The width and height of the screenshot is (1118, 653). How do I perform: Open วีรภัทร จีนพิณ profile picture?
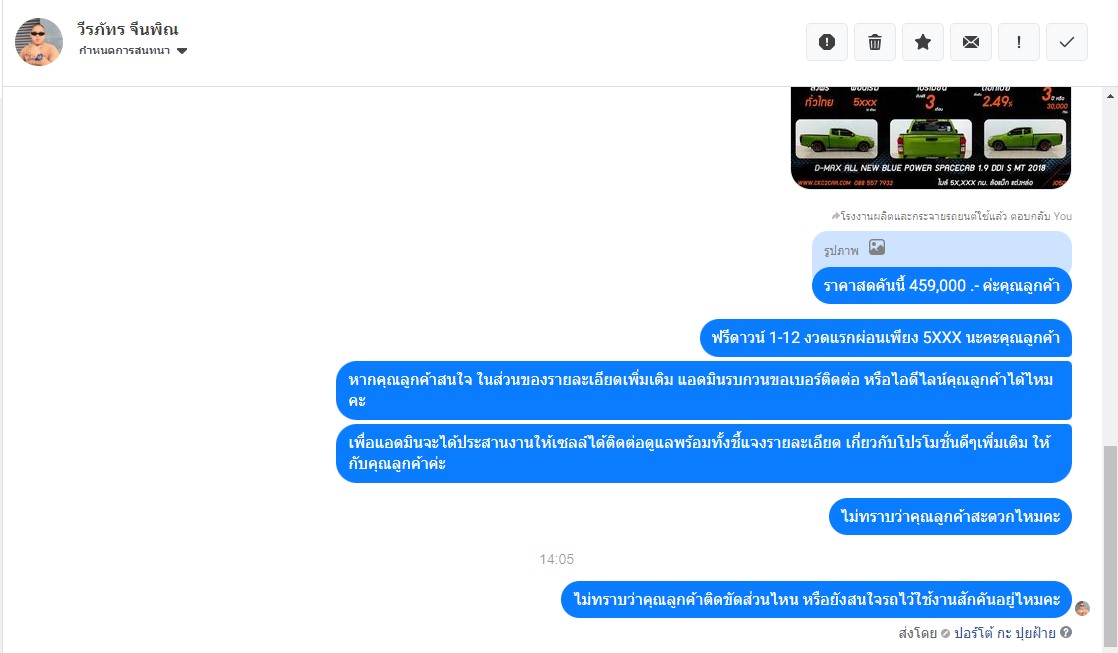tap(39, 42)
